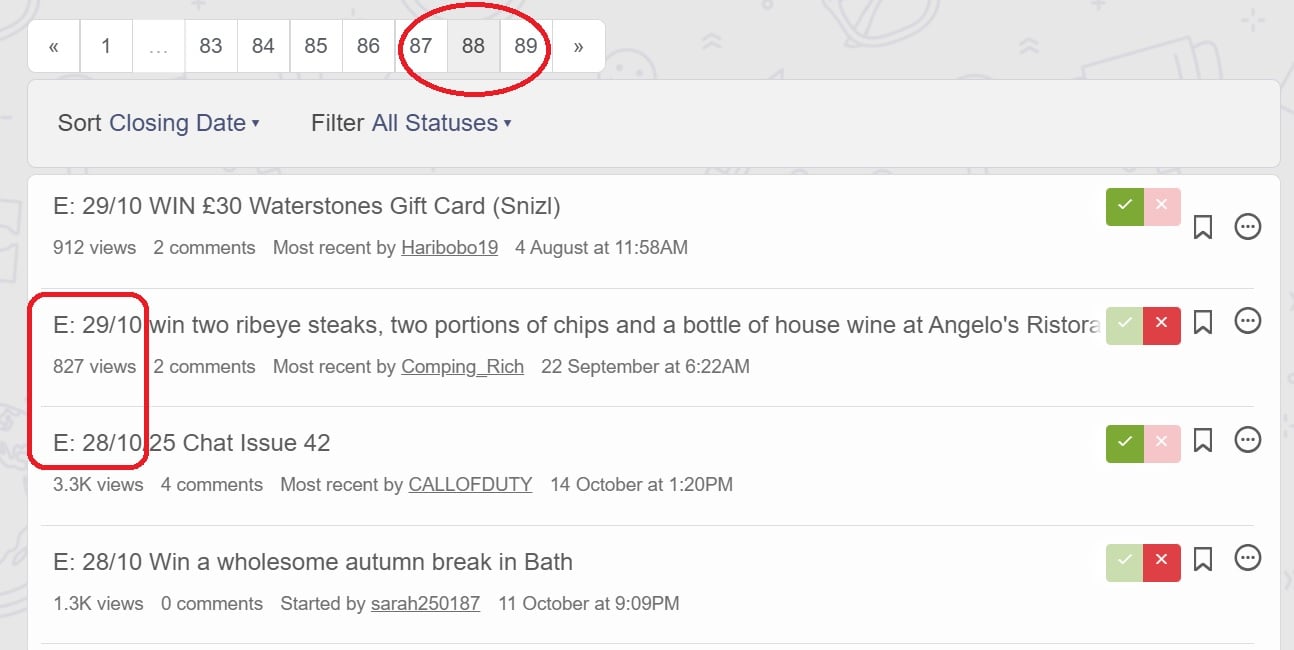
Task: Click the next page arrow in pagination
Action: click(578, 46)
